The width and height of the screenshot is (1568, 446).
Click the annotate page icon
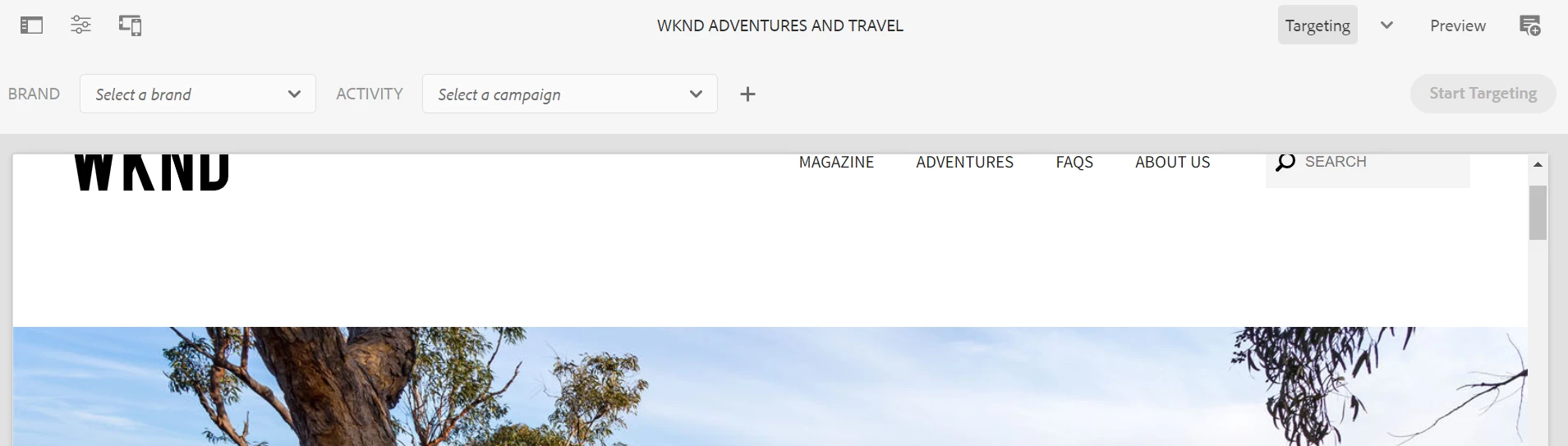(x=1530, y=25)
